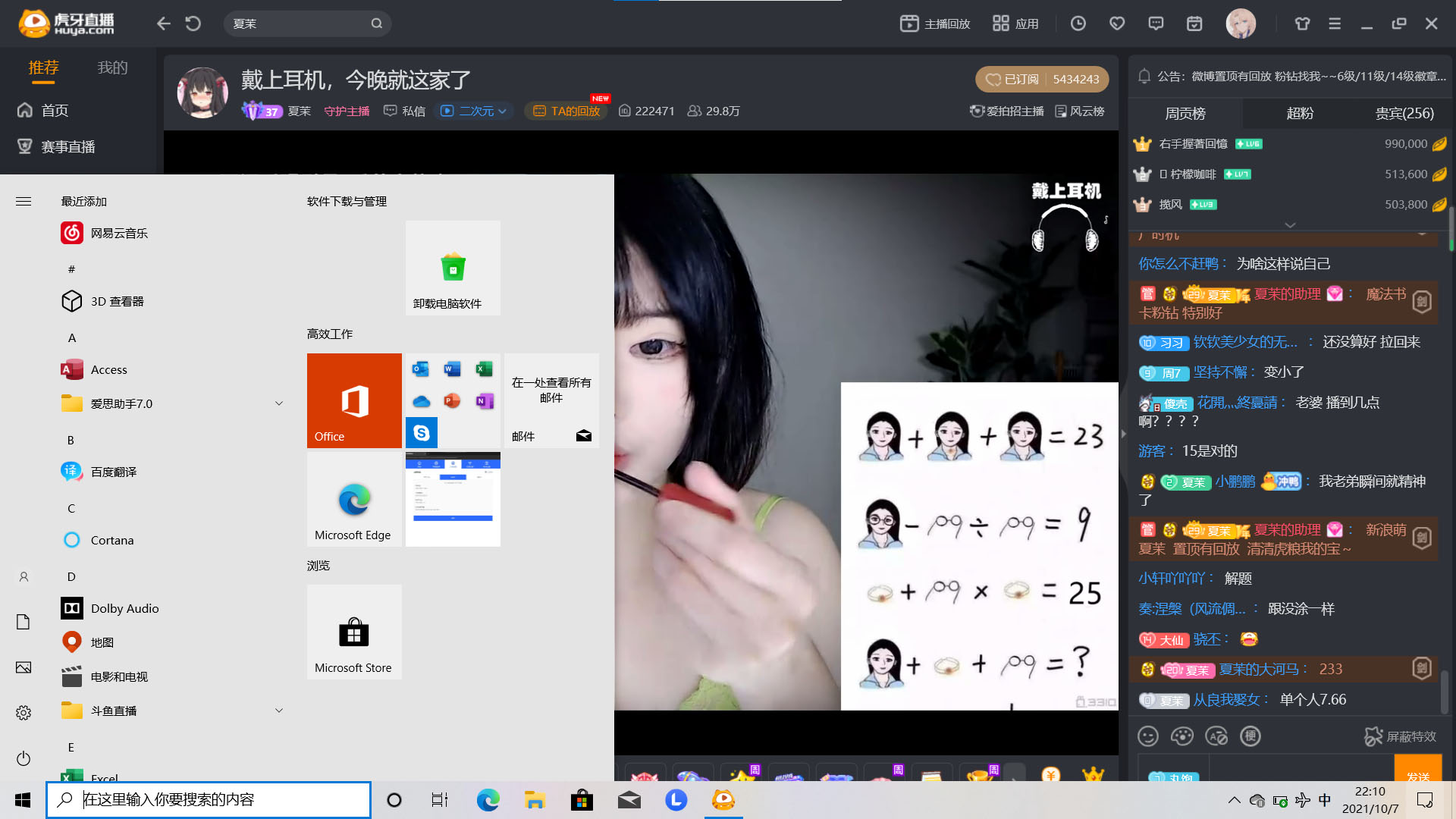Launch Huya app from Windows taskbar
The image size is (1456, 819).
(x=723, y=799)
